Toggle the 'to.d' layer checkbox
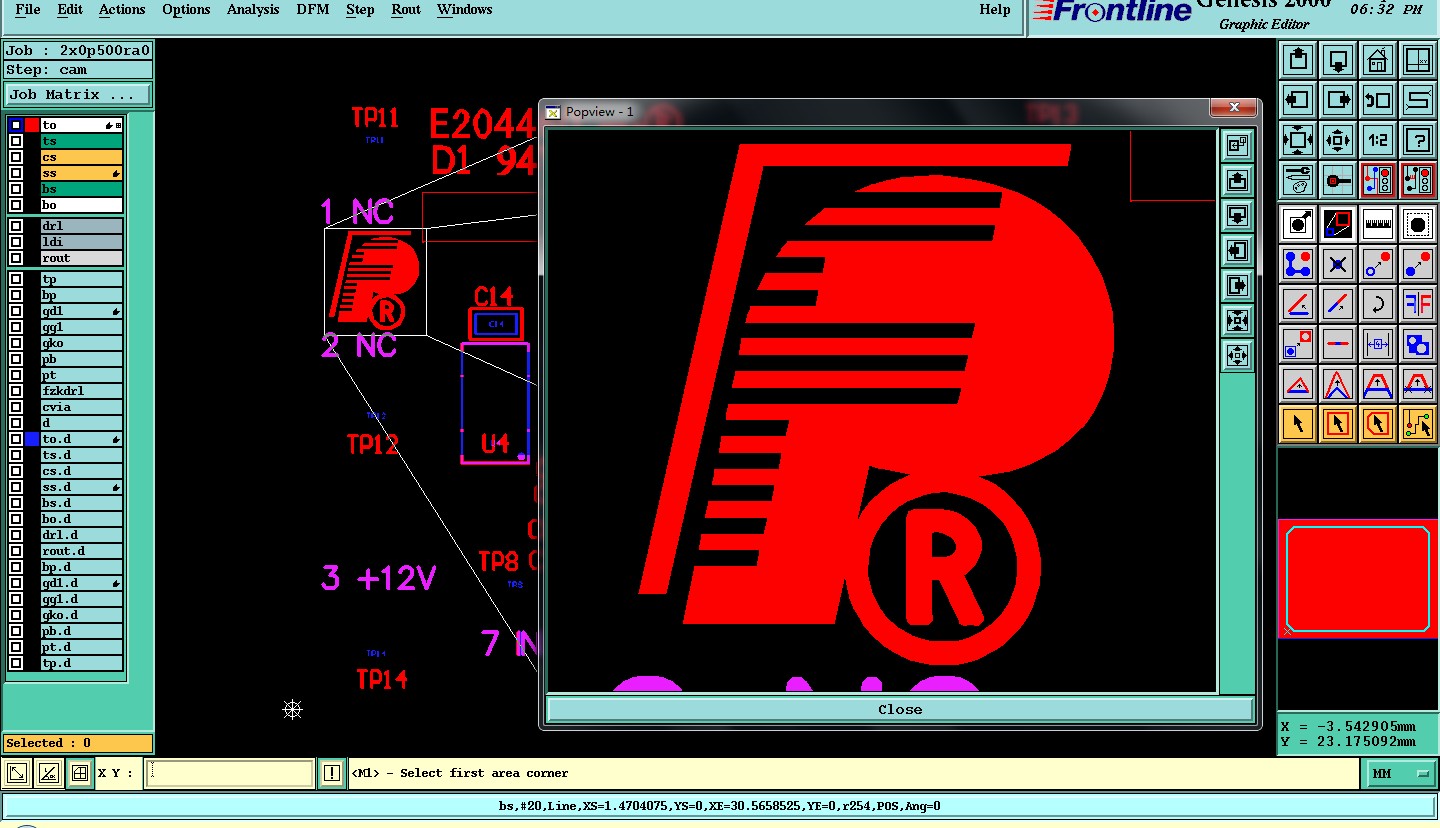The height and width of the screenshot is (828, 1440). [x=16, y=439]
